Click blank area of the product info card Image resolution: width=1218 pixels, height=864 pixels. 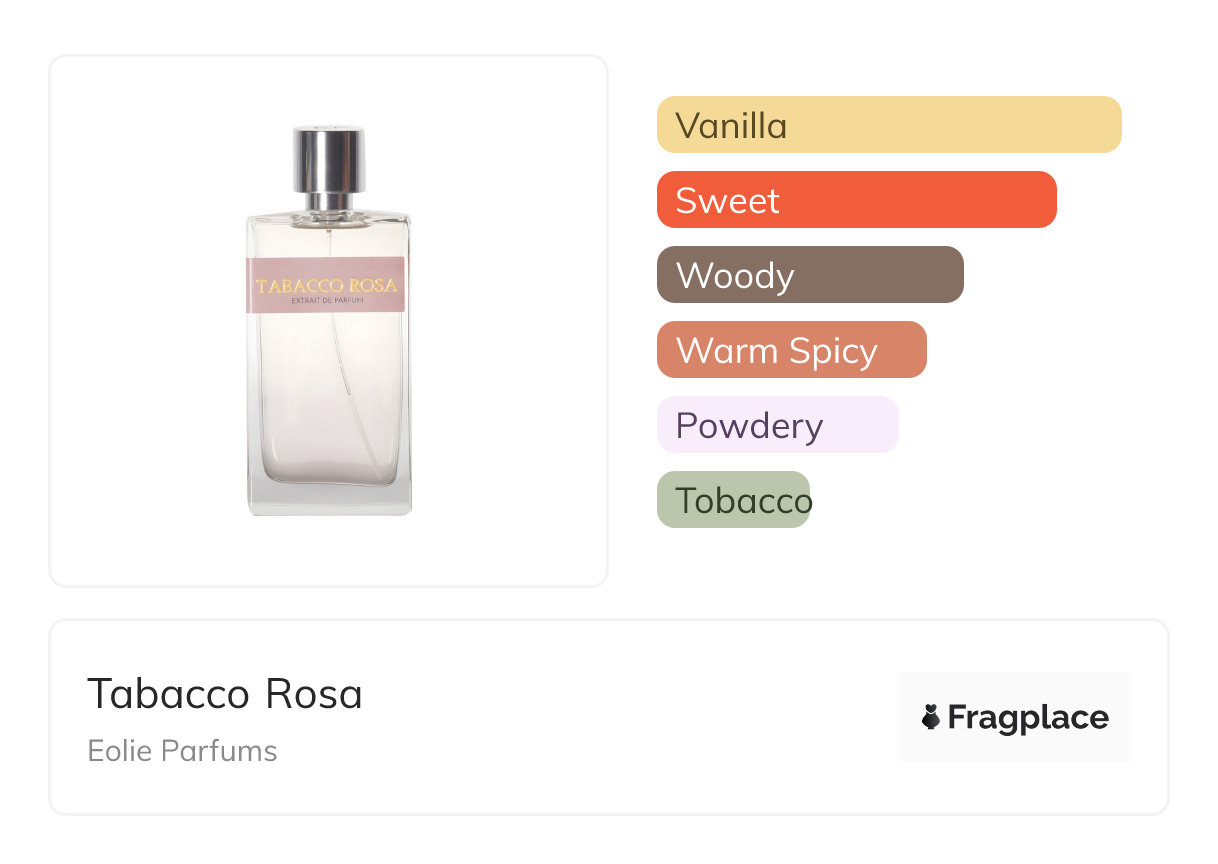(620, 720)
